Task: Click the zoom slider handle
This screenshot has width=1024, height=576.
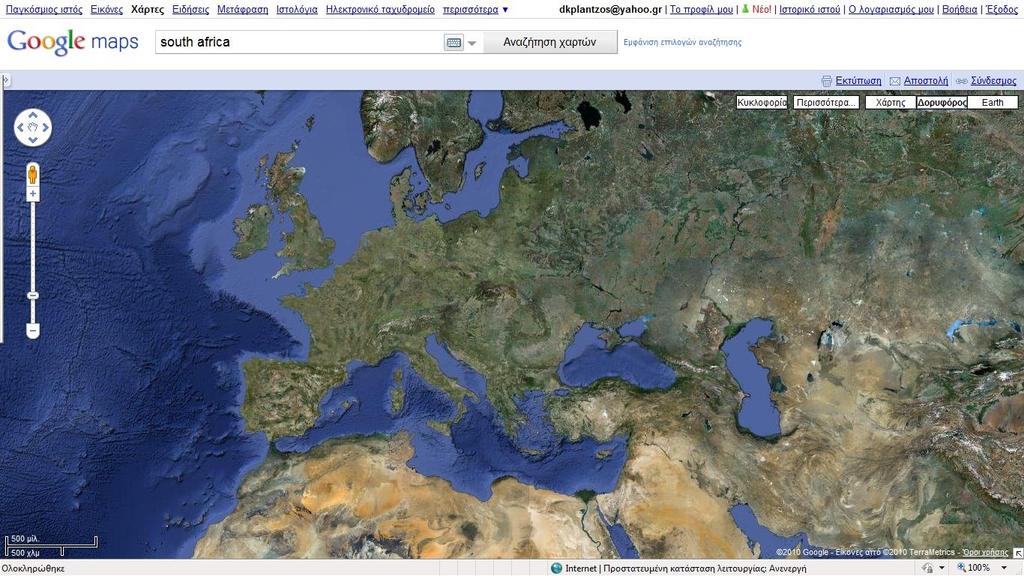Action: [33, 296]
